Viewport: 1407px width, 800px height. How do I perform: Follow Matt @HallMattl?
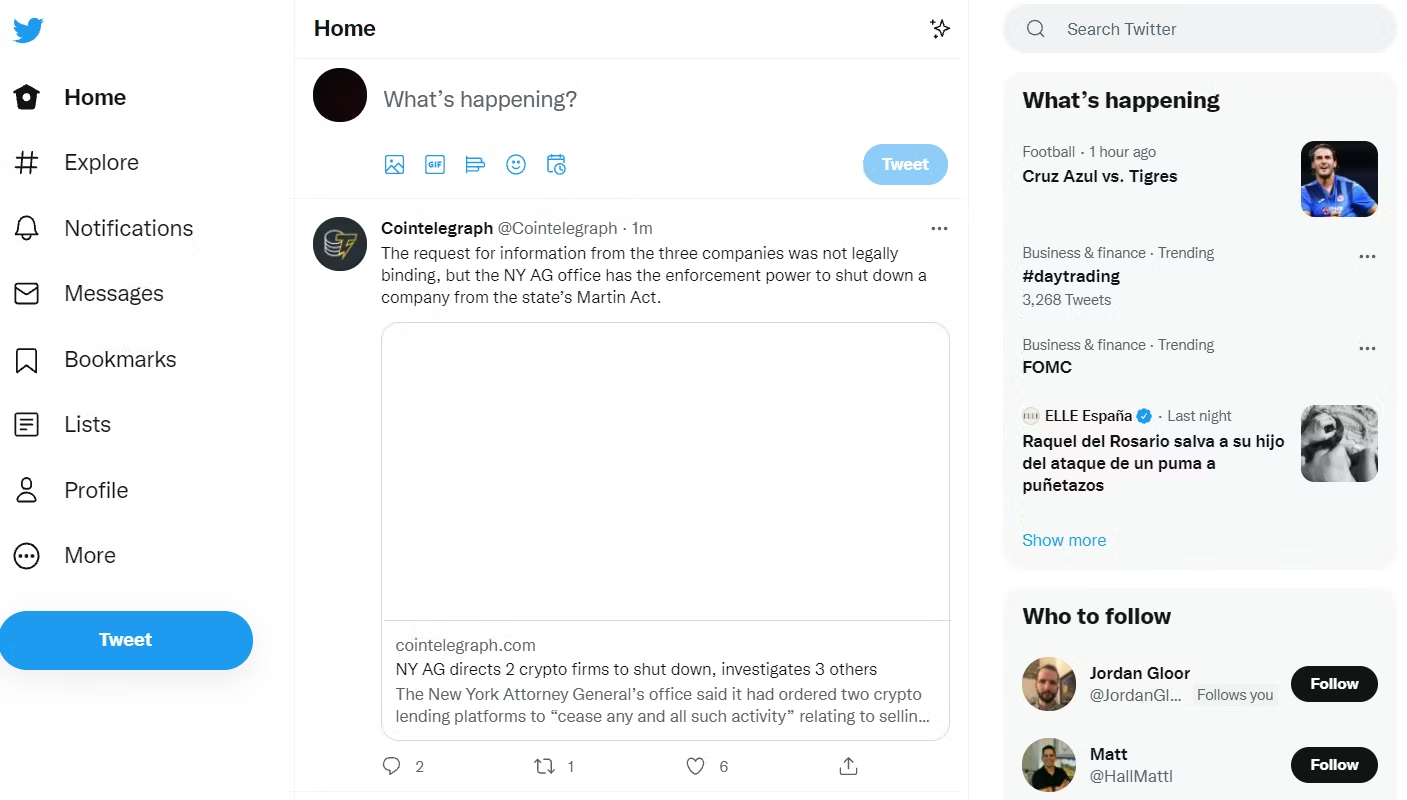(x=1334, y=765)
